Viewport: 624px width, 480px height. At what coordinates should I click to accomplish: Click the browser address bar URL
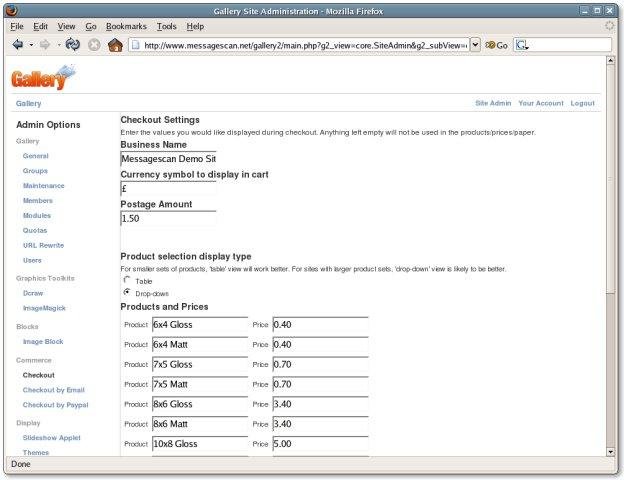click(x=305, y=45)
